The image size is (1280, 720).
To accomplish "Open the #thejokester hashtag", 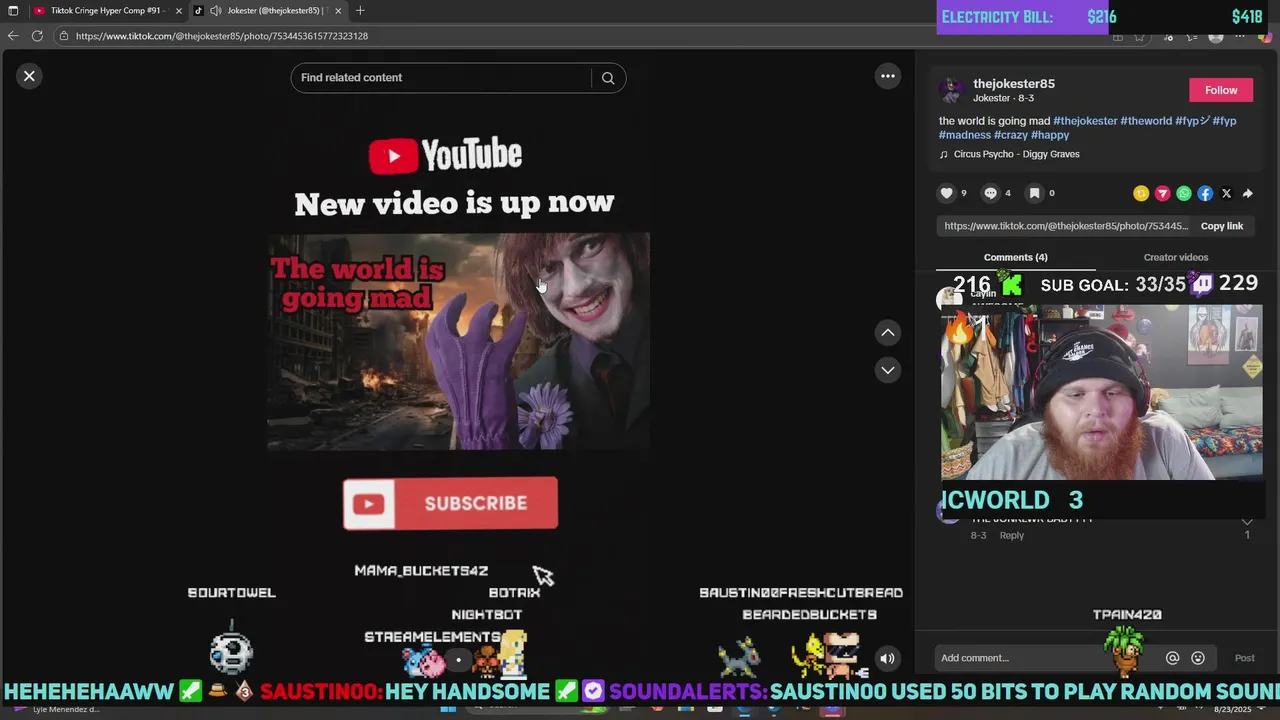I will tap(1085, 121).
